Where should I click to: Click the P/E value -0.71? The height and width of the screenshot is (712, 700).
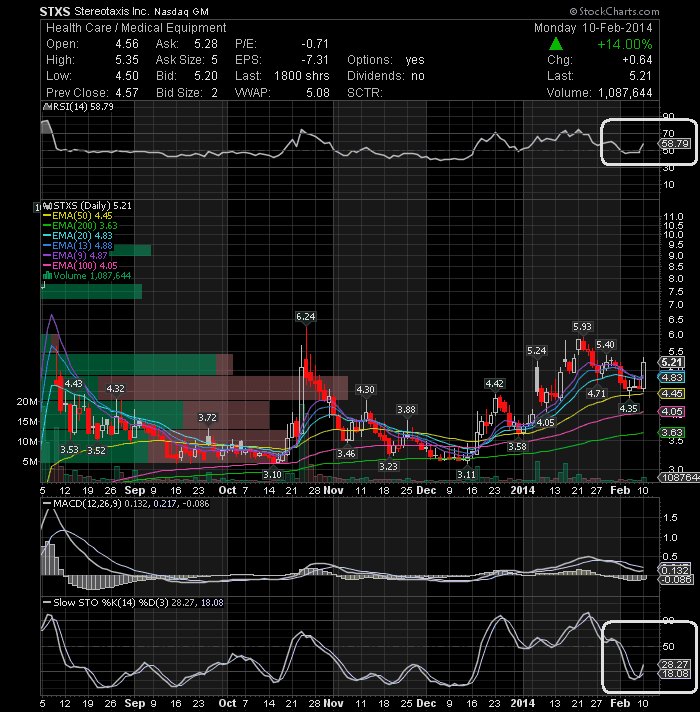tap(315, 44)
